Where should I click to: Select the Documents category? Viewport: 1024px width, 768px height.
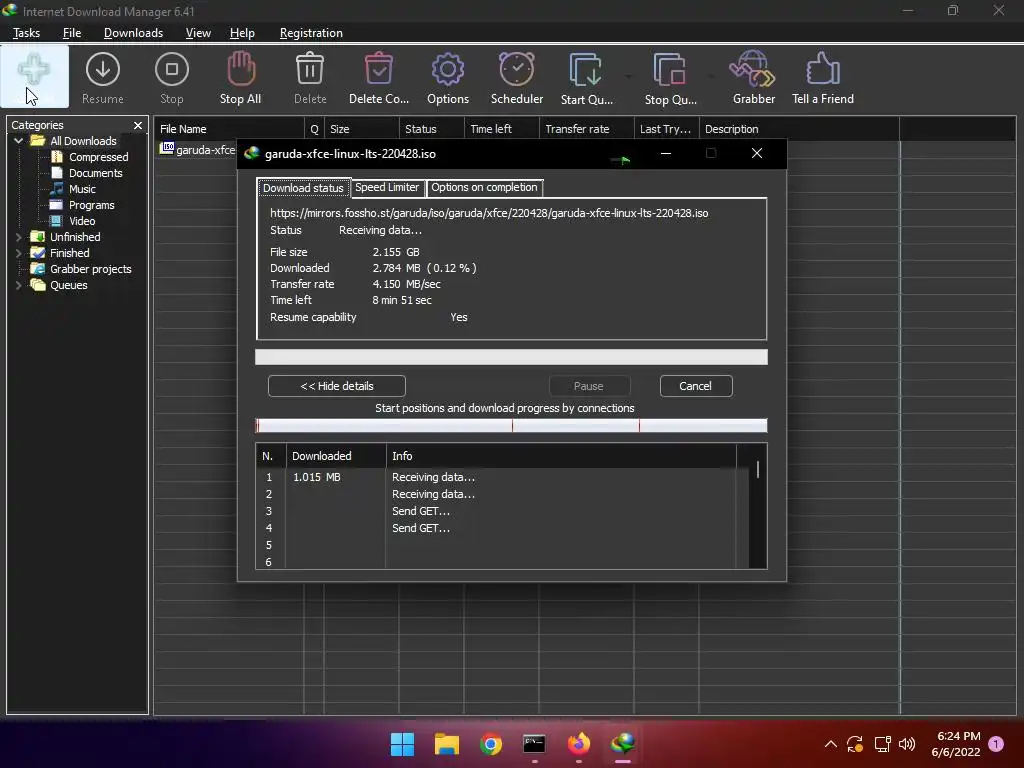(x=95, y=173)
